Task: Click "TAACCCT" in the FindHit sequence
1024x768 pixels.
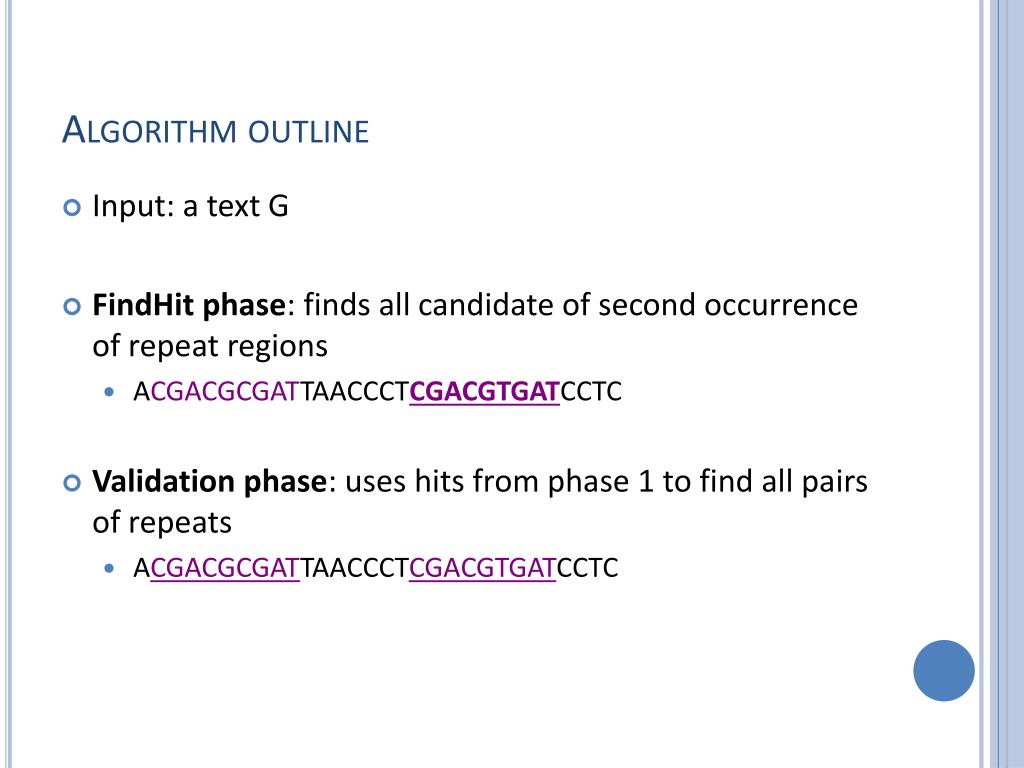Action: tap(355, 392)
